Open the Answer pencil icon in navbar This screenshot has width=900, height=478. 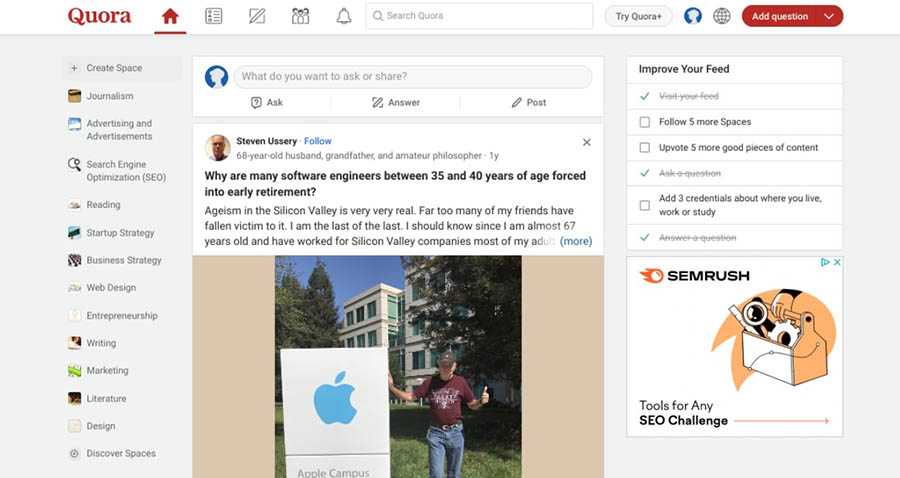[x=257, y=16]
